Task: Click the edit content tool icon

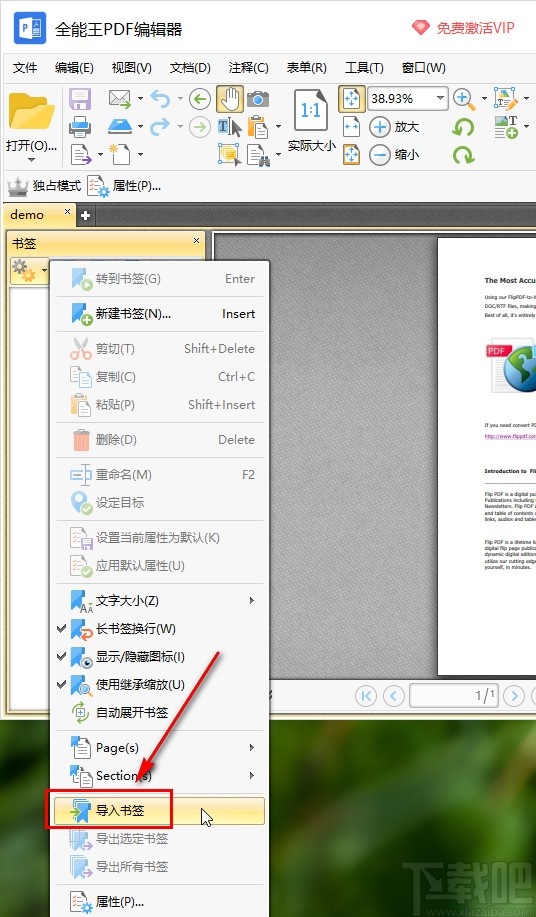Action: pyautogui.click(x=506, y=99)
